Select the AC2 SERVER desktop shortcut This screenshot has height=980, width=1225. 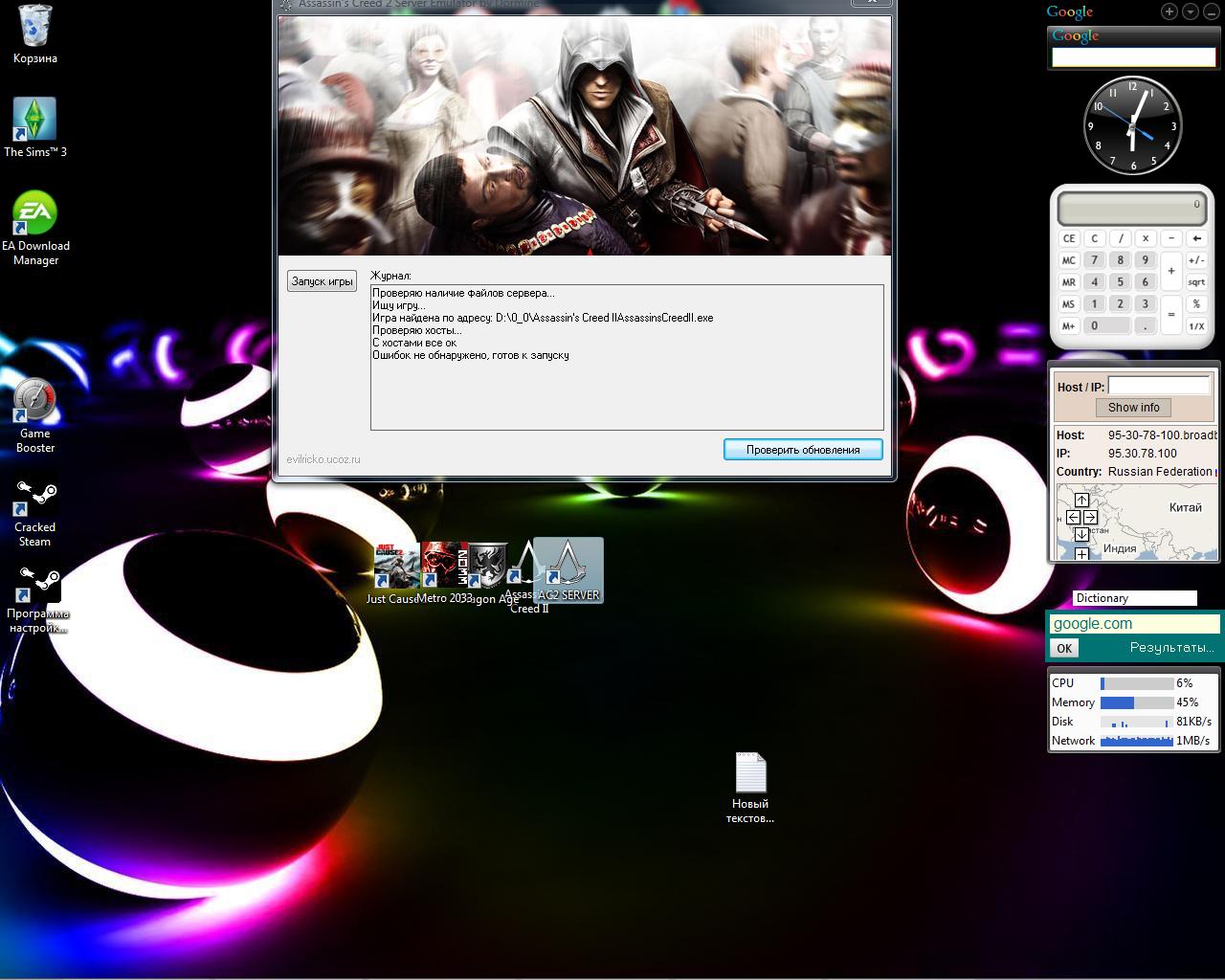tap(568, 570)
